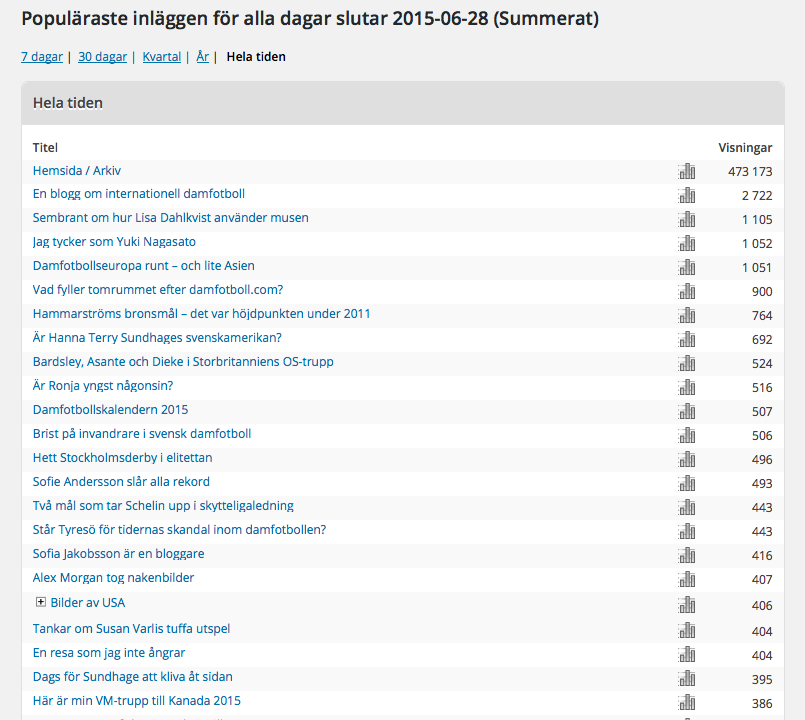Viewport: 805px width, 720px height.
Task: Switch to the År view
Action: [x=202, y=57]
